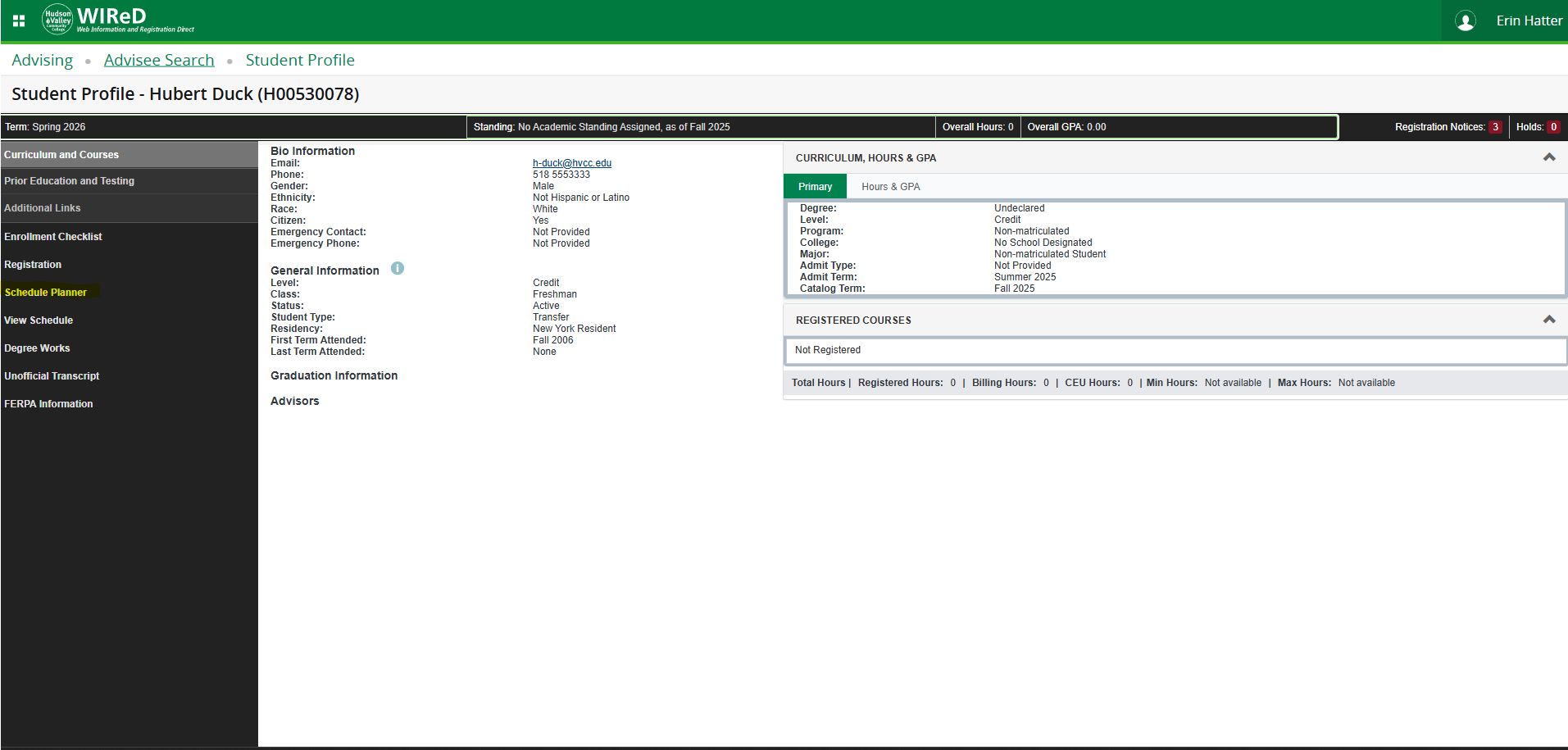Click the General Information info icon
Screen dimensions: 1568x750
click(398, 269)
